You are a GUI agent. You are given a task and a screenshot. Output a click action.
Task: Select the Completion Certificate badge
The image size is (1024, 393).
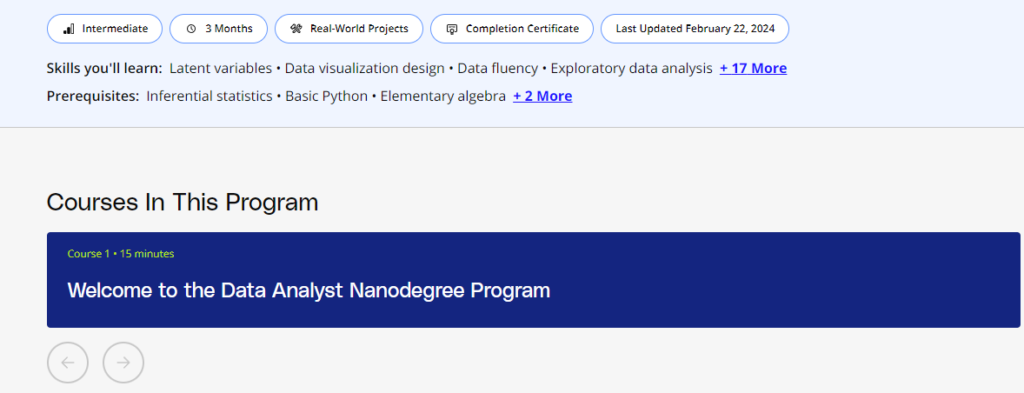coord(512,29)
